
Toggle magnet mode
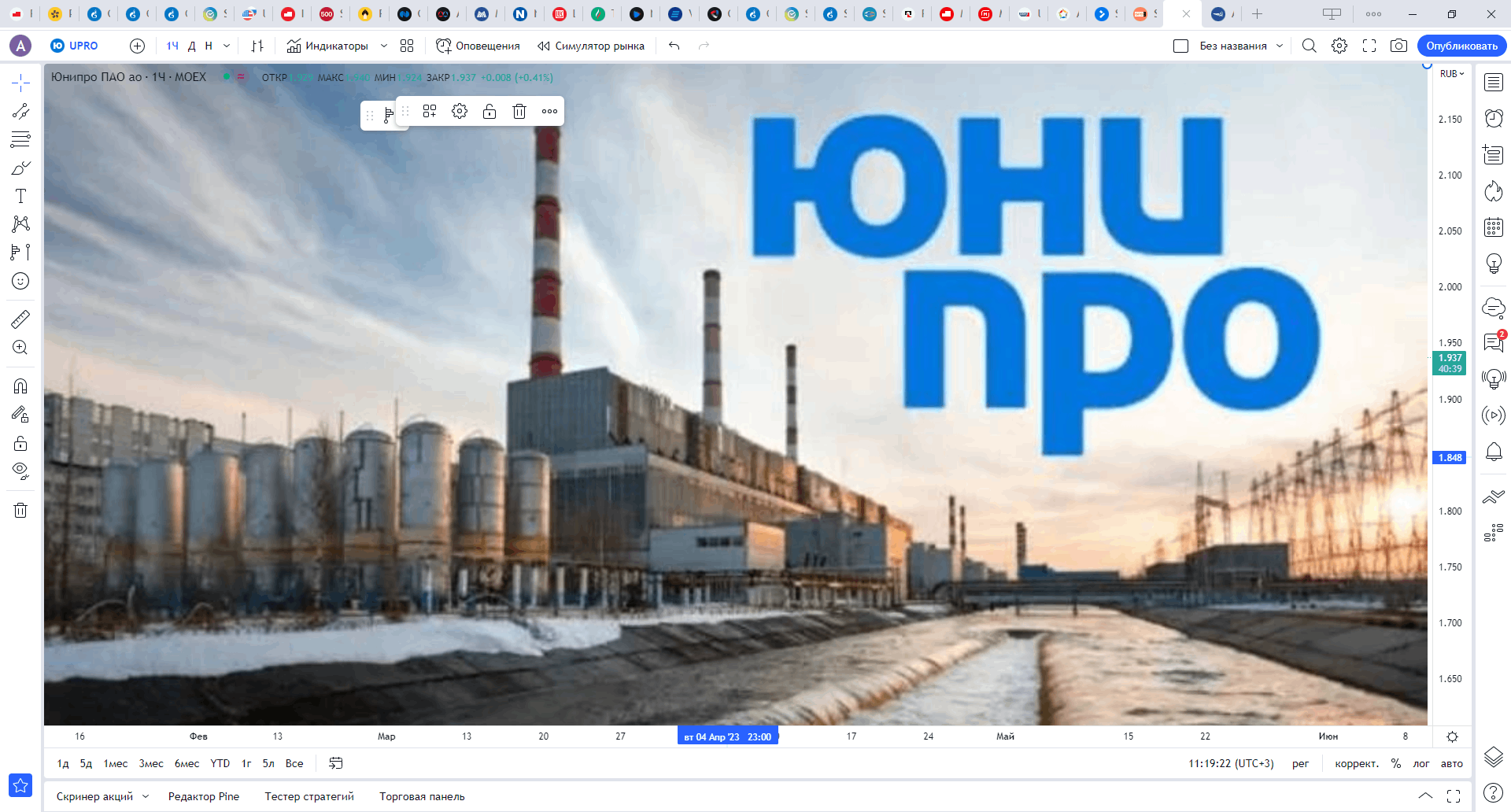[x=20, y=386]
